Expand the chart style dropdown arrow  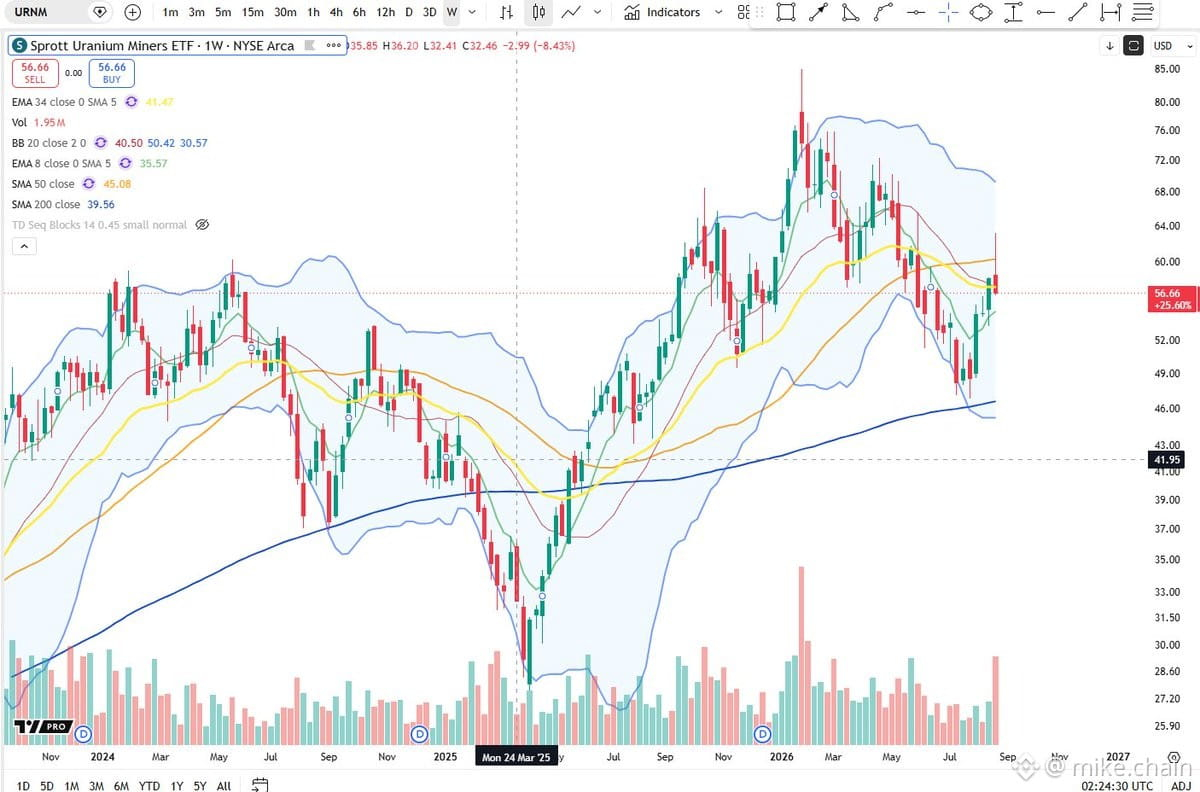pyautogui.click(x=598, y=12)
